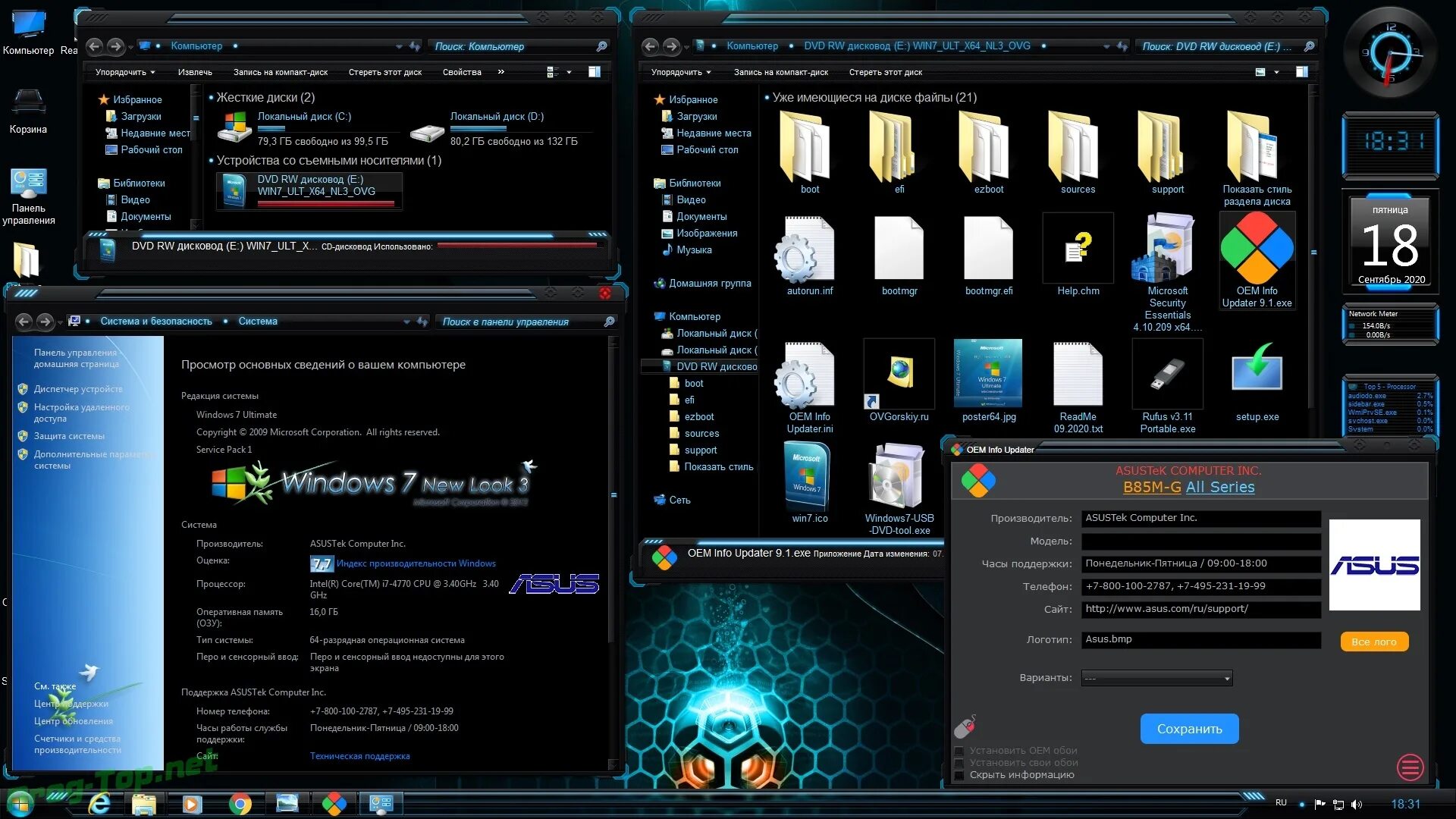This screenshot has width=1456, height=819.
Task: Click 'Индекс производительности Windows' link
Action: [416, 563]
